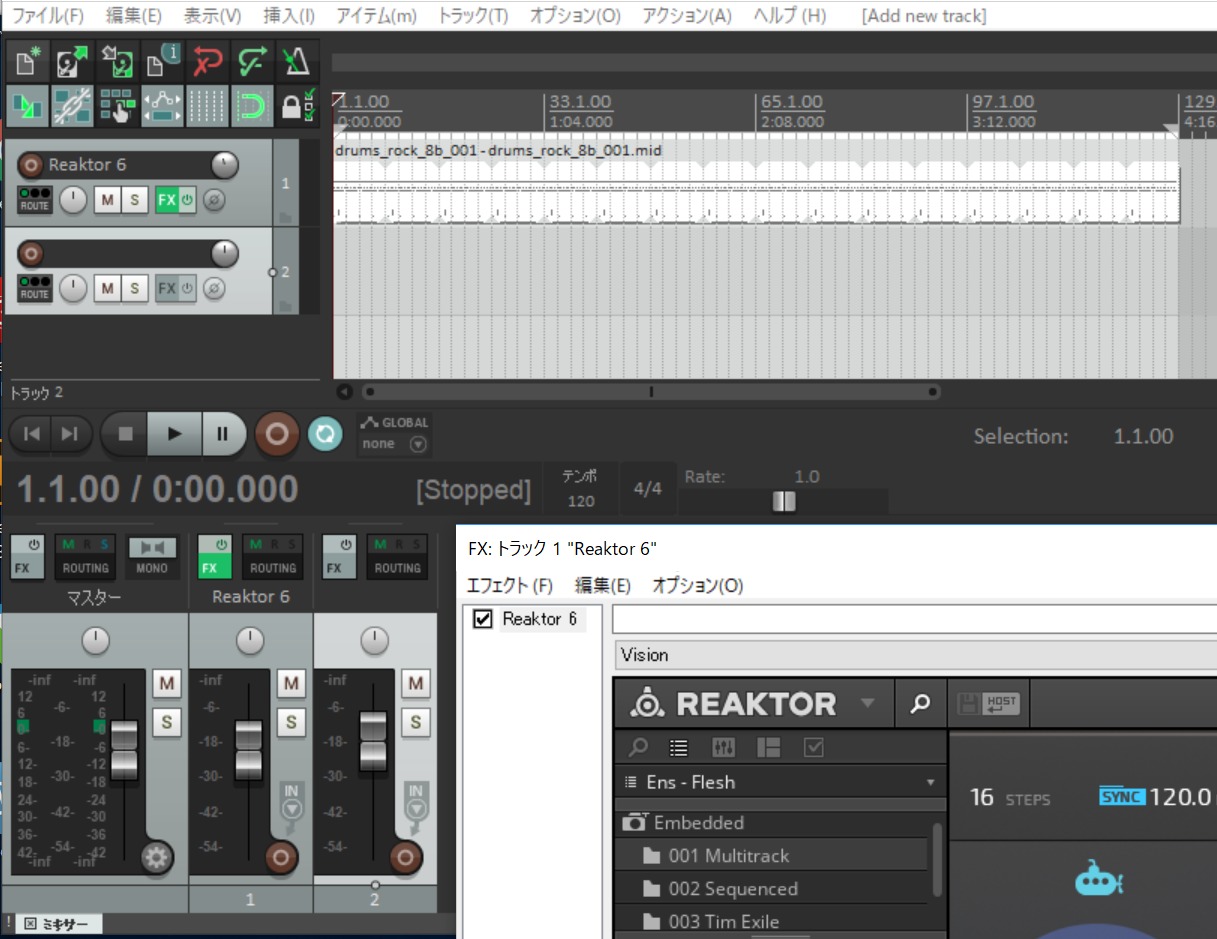
Task: Toggle SYNC button in Reaktor
Action: [1120, 797]
